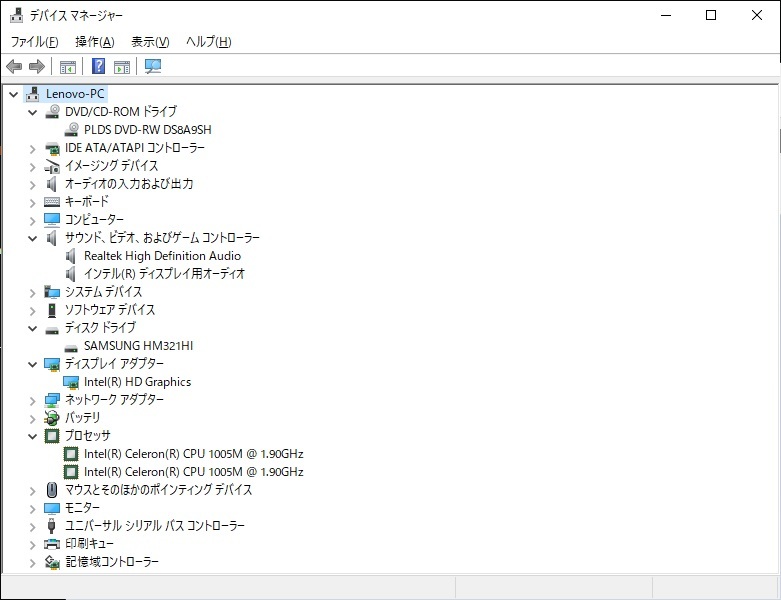The image size is (781, 600).
Task: Select the キーボード category label
Action: coord(87,201)
